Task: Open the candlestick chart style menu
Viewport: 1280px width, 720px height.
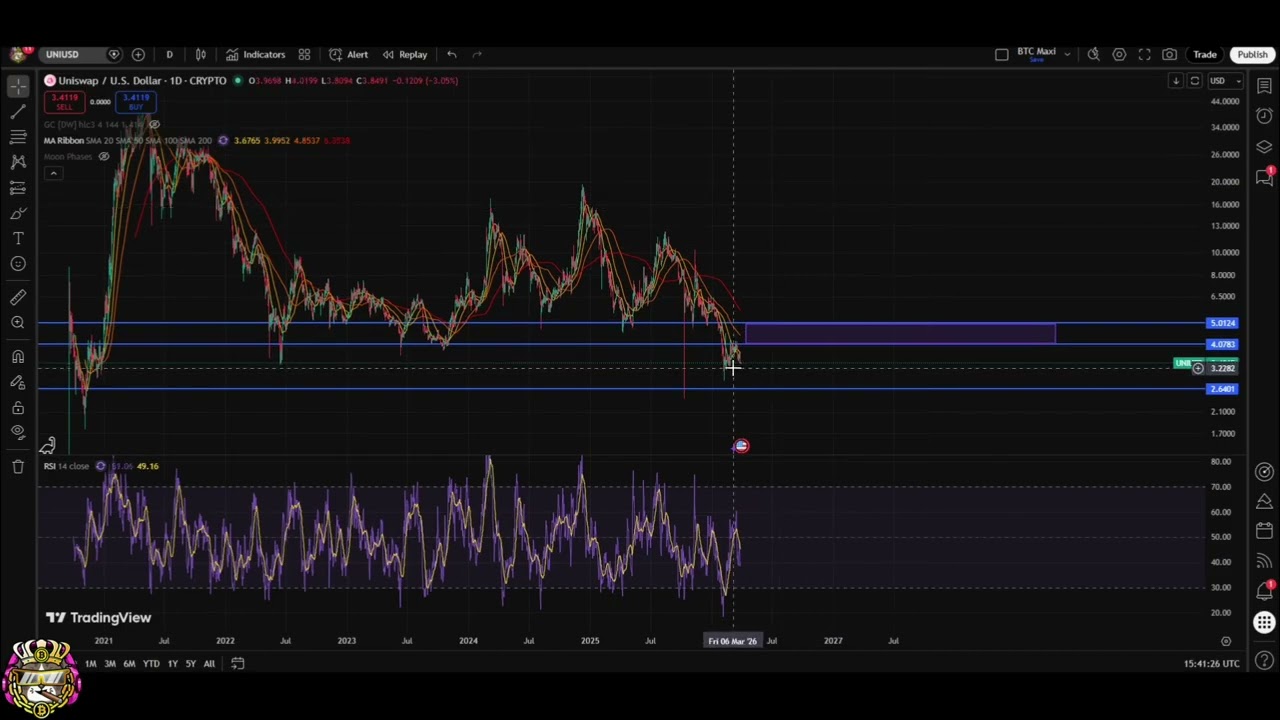Action: click(x=201, y=54)
